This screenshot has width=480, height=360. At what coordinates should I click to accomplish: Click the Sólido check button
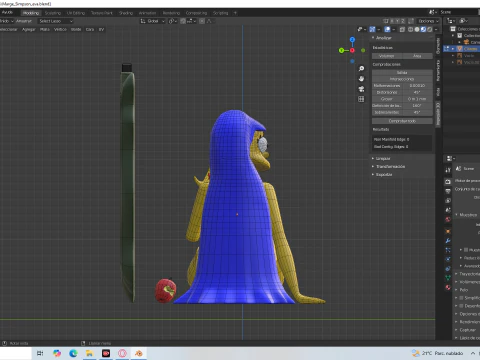402,73
